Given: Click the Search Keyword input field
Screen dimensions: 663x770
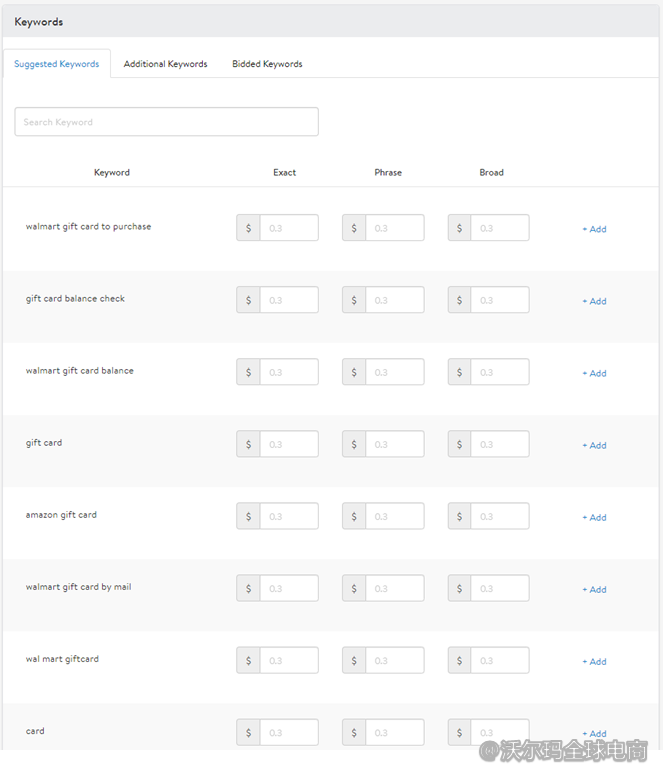Looking at the screenshot, I should (166, 122).
